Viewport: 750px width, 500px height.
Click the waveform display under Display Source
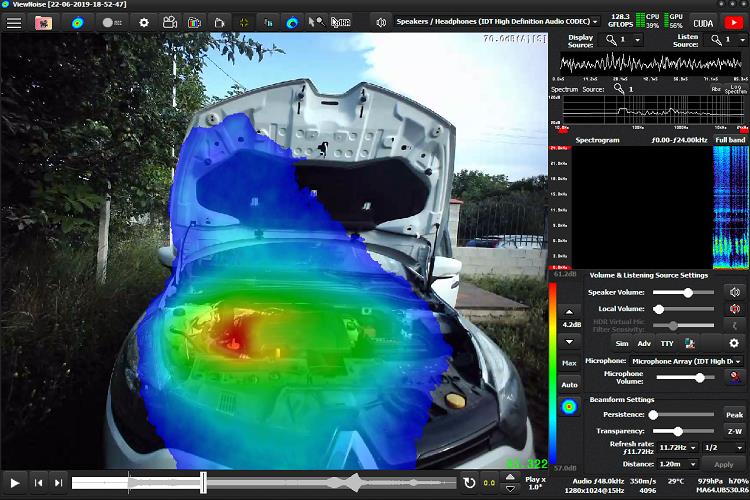click(651, 63)
